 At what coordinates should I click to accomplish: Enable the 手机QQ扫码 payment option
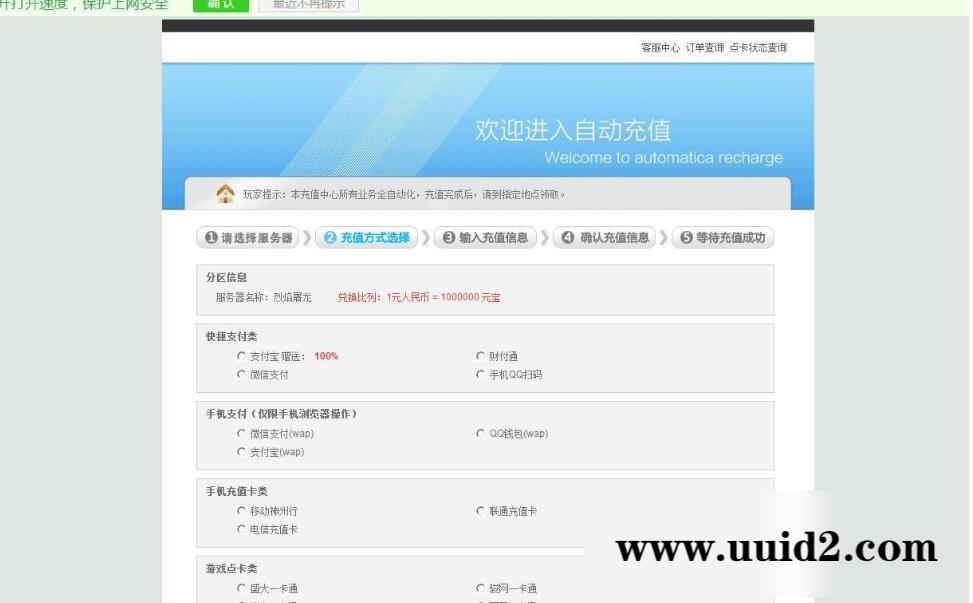[481, 374]
